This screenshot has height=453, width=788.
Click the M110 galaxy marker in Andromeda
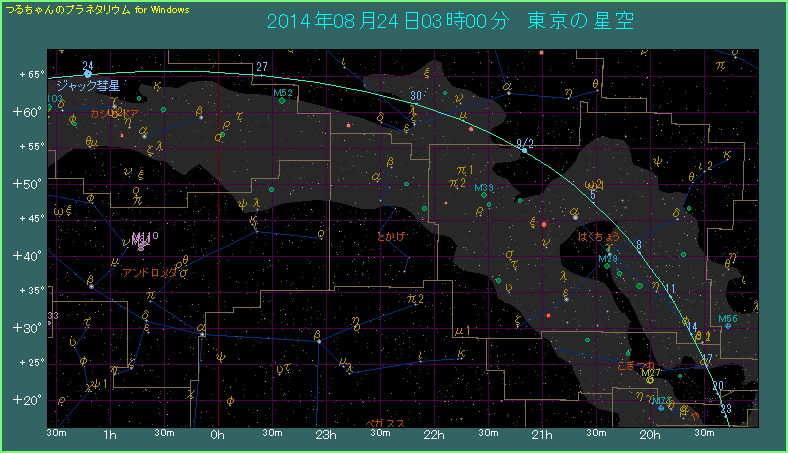[140, 244]
